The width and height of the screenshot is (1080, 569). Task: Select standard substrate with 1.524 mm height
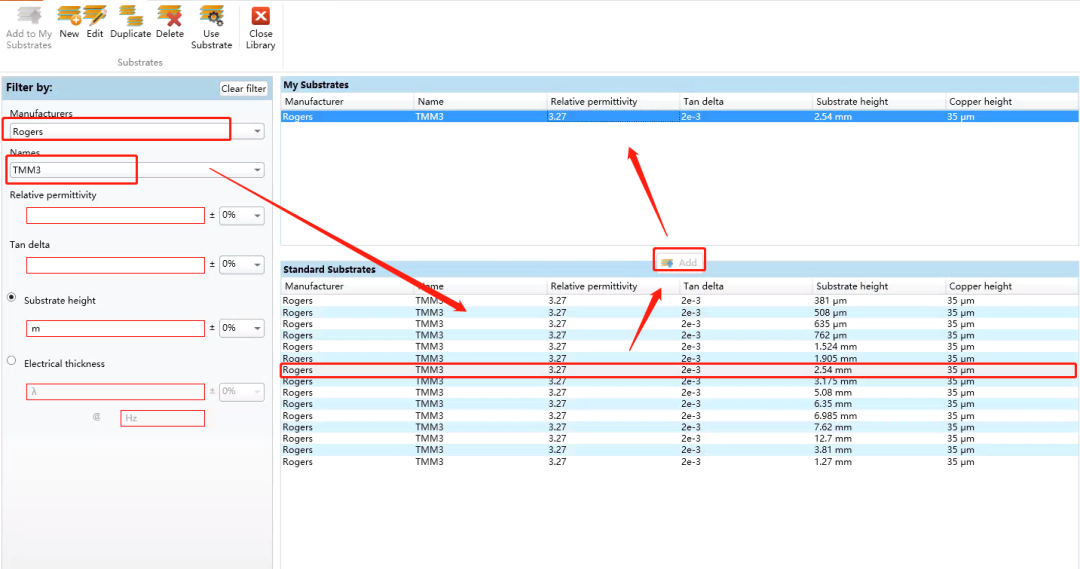pos(679,346)
